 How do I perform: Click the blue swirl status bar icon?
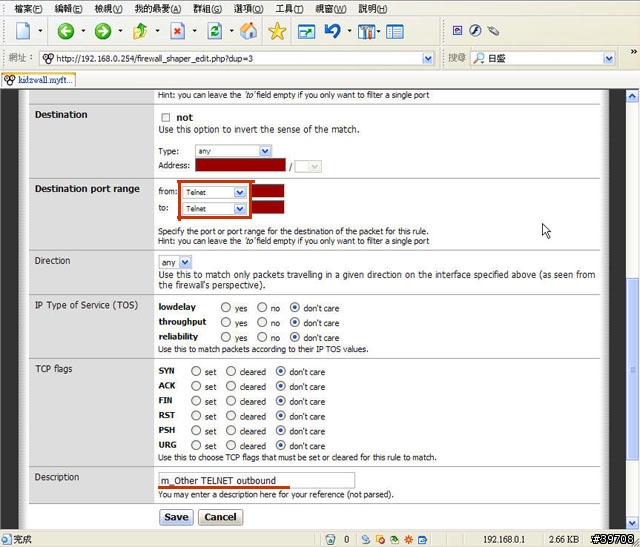coord(365,539)
